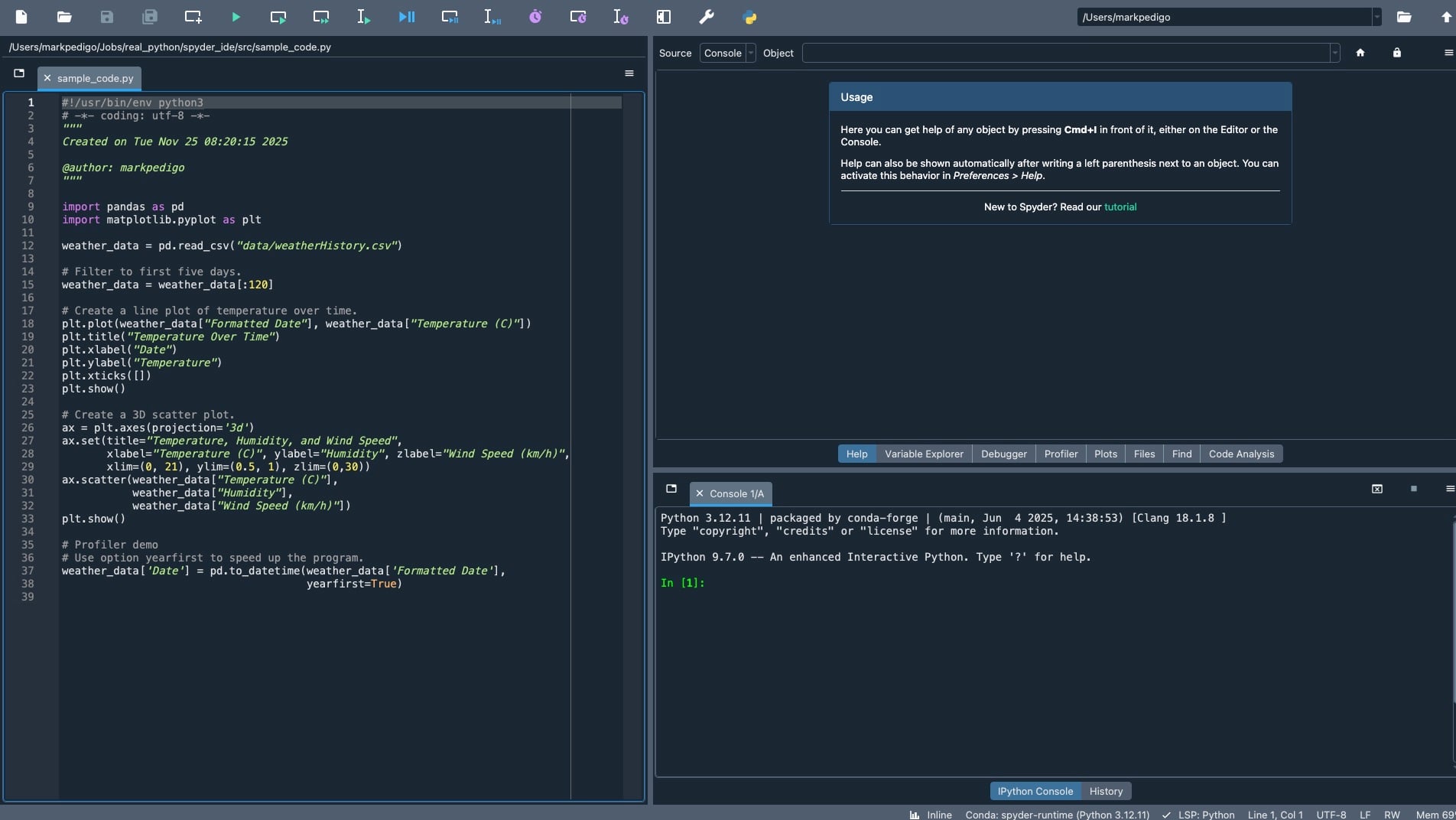
Task: Go to the Help home page
Action: (1361, 53)
